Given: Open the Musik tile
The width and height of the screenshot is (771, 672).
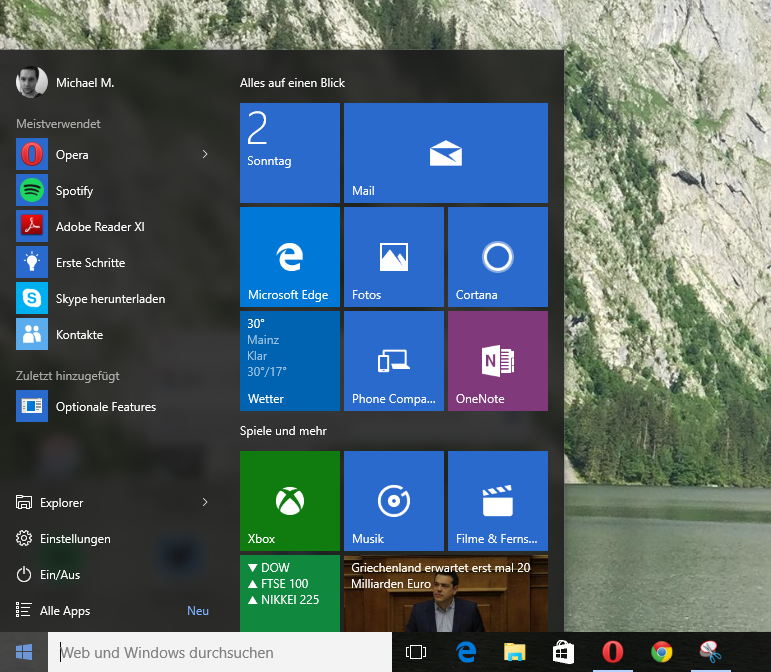Looking at the screenshot, I should pyautogui.click(x=393, y=501).
